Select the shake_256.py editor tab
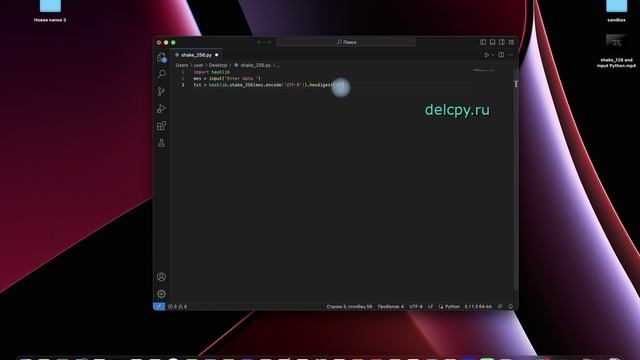 click(196, 55)
